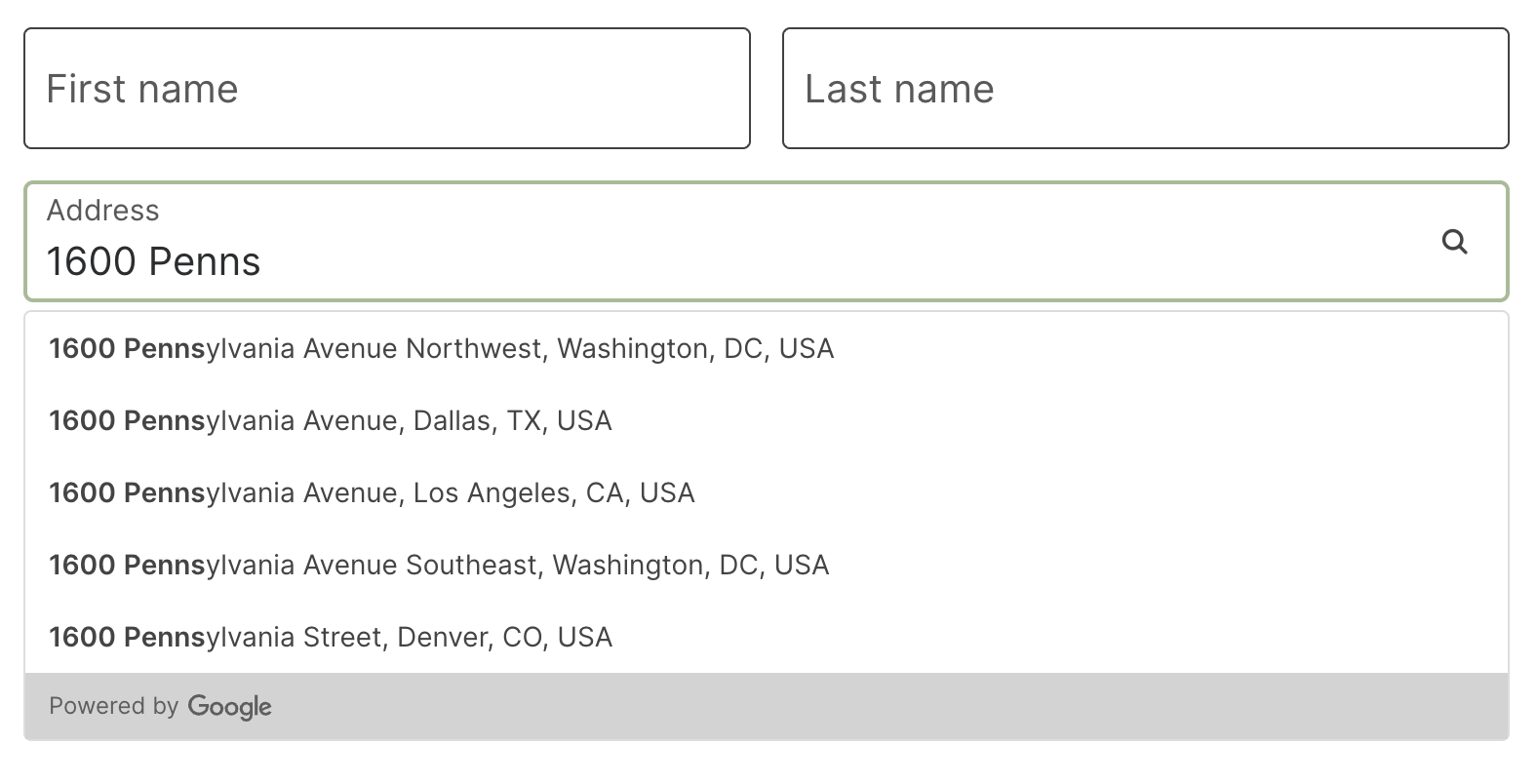Click bold "1600 Penns" in the Northwest suggestion
1537x784 pixels.
point(127,349)
